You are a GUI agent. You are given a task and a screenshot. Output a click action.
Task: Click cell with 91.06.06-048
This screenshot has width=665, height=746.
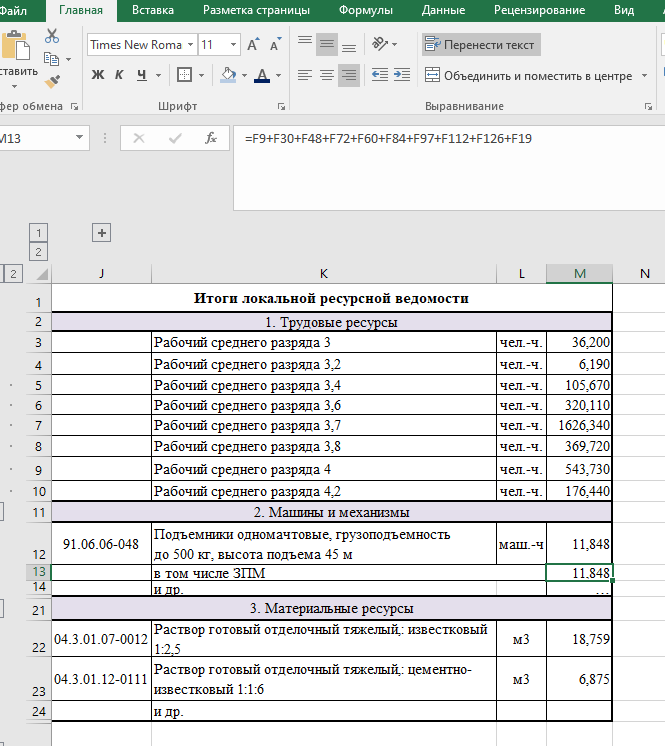coord(101,544)
